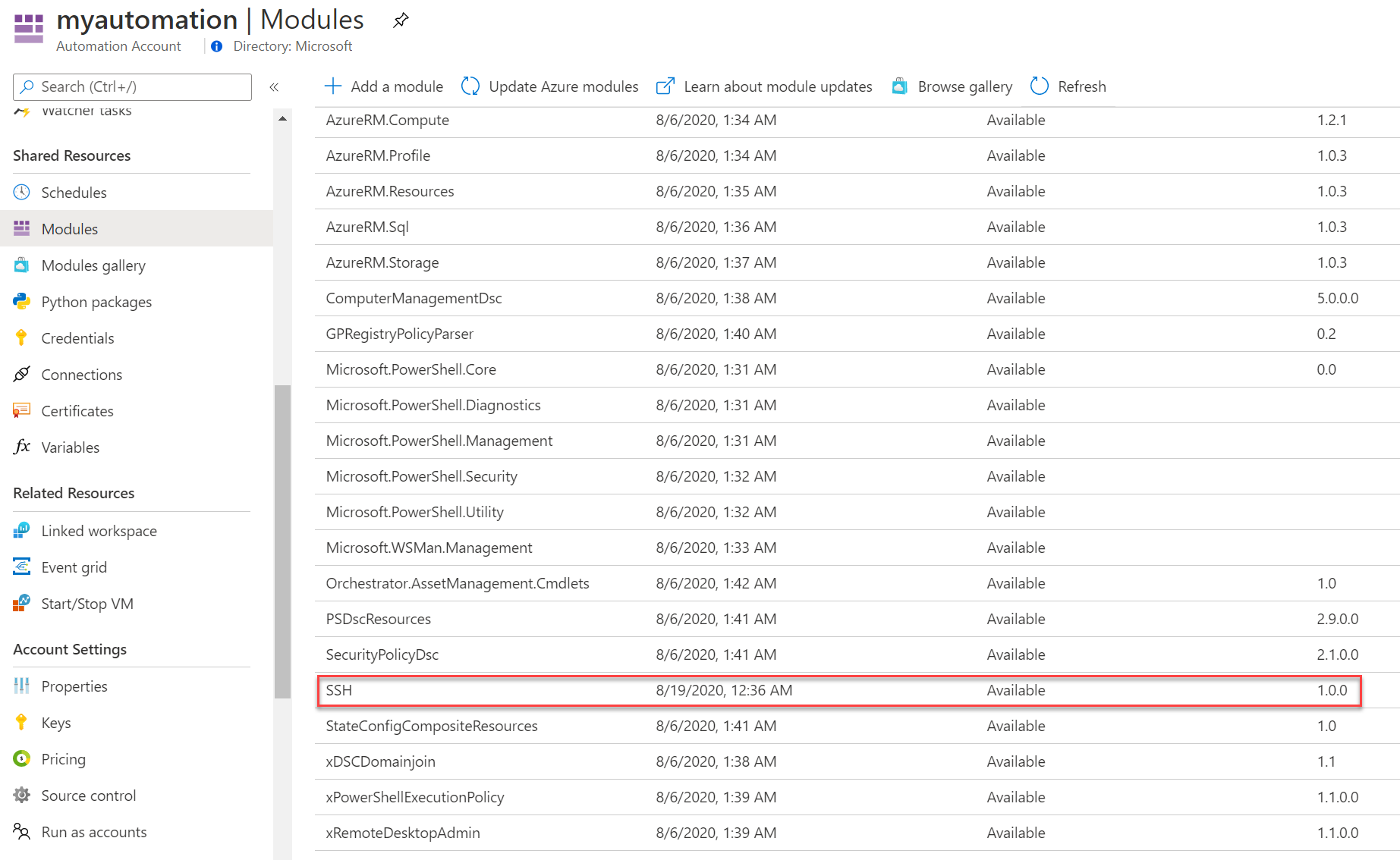Open the xPowerShellExecutionPolicy module

(415, 797)
